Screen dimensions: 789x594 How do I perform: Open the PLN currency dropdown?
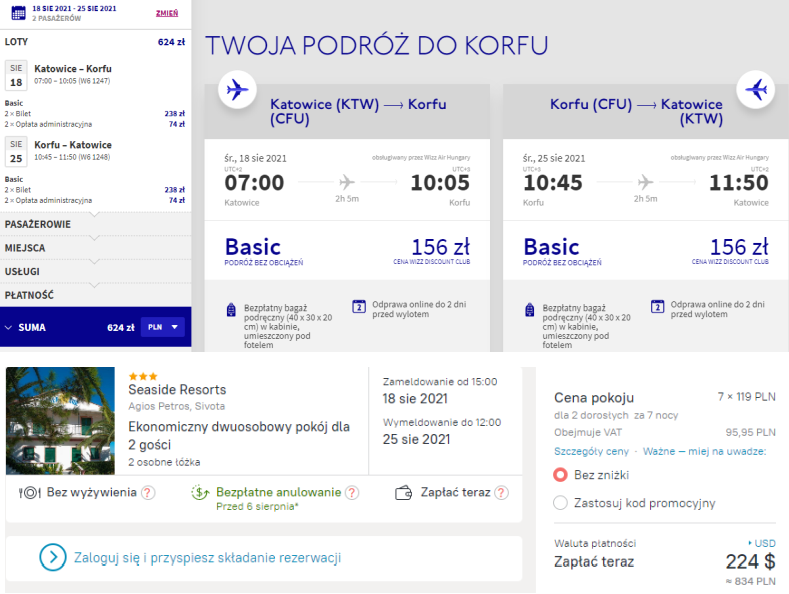pyautogui.click(x=163, y=327)
